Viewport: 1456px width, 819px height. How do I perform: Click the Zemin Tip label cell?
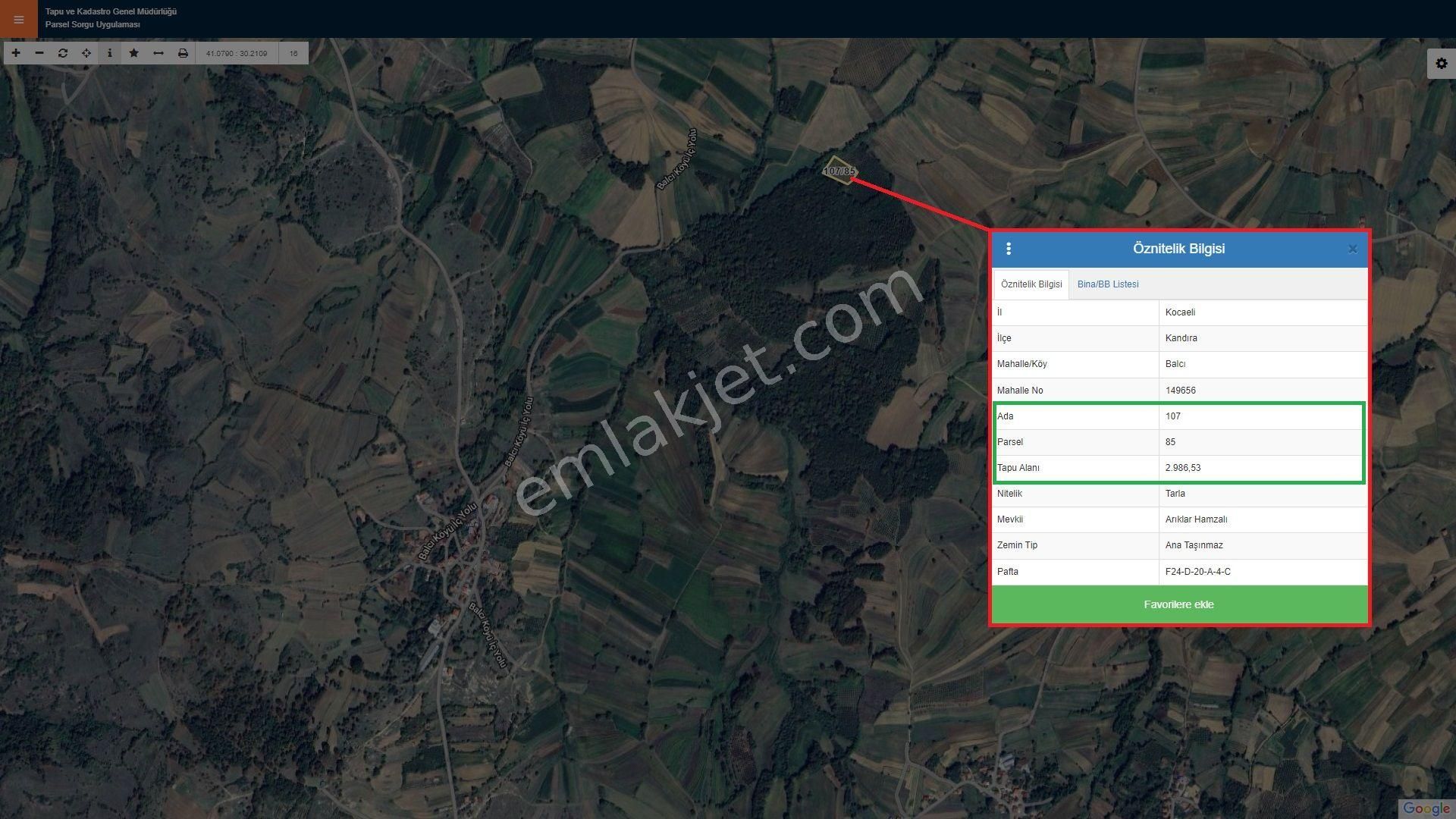coord(1075,545)
